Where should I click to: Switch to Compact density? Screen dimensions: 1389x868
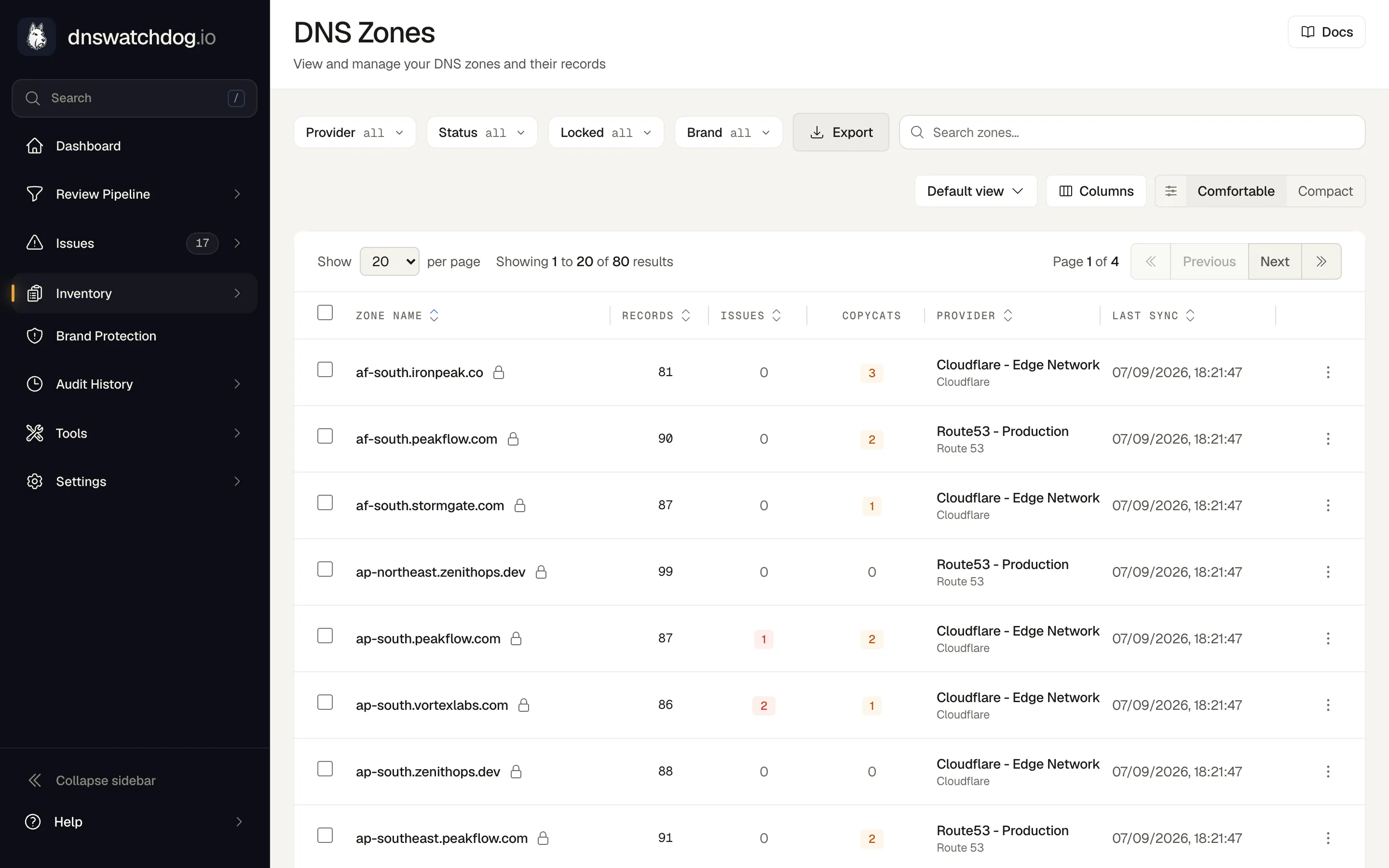pyautogui.click(x=1325, y=191)
